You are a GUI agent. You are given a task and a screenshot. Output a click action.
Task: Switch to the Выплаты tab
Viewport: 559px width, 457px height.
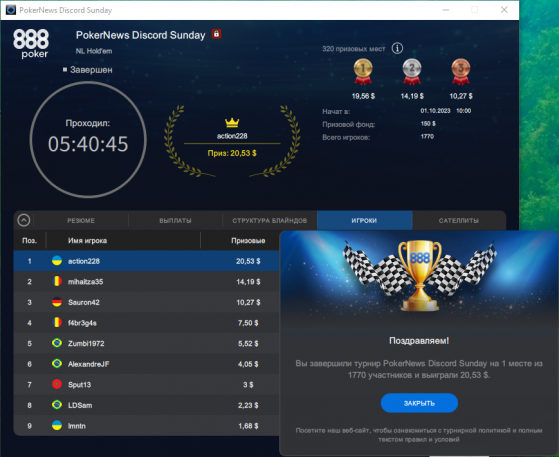click(175, 220)
